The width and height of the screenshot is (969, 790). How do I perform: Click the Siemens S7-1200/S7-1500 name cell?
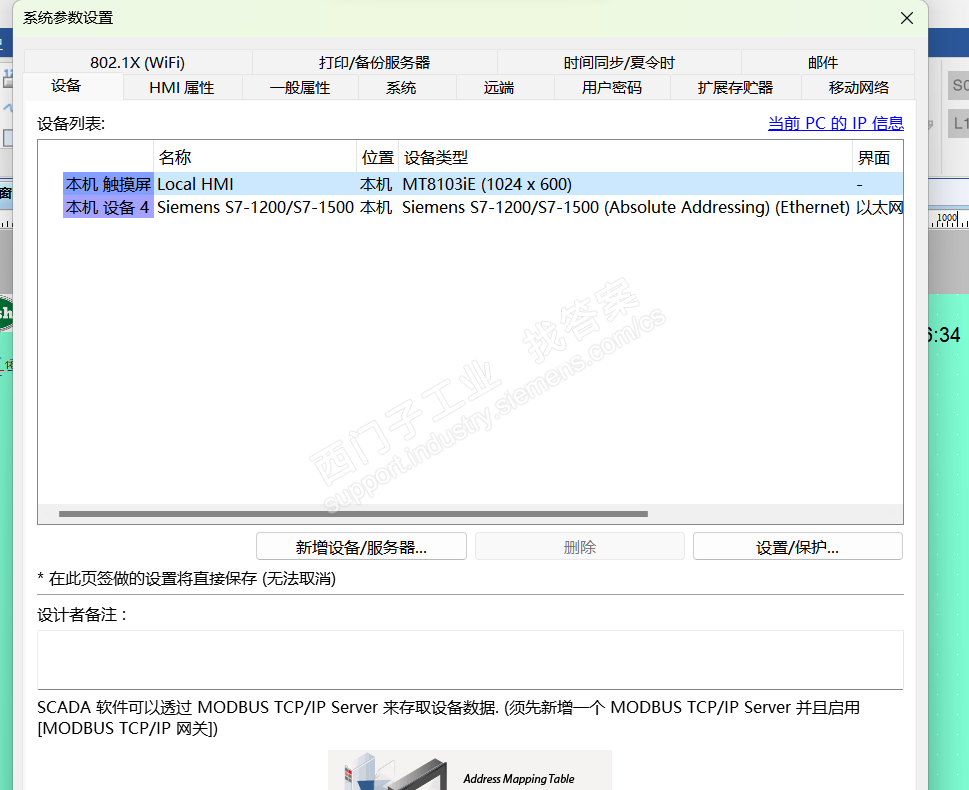click(255, 207)
